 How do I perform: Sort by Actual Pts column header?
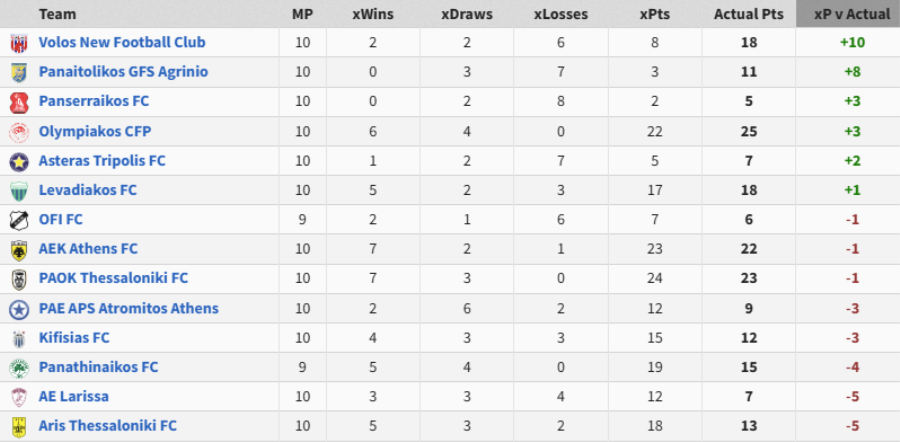[749, 15]
